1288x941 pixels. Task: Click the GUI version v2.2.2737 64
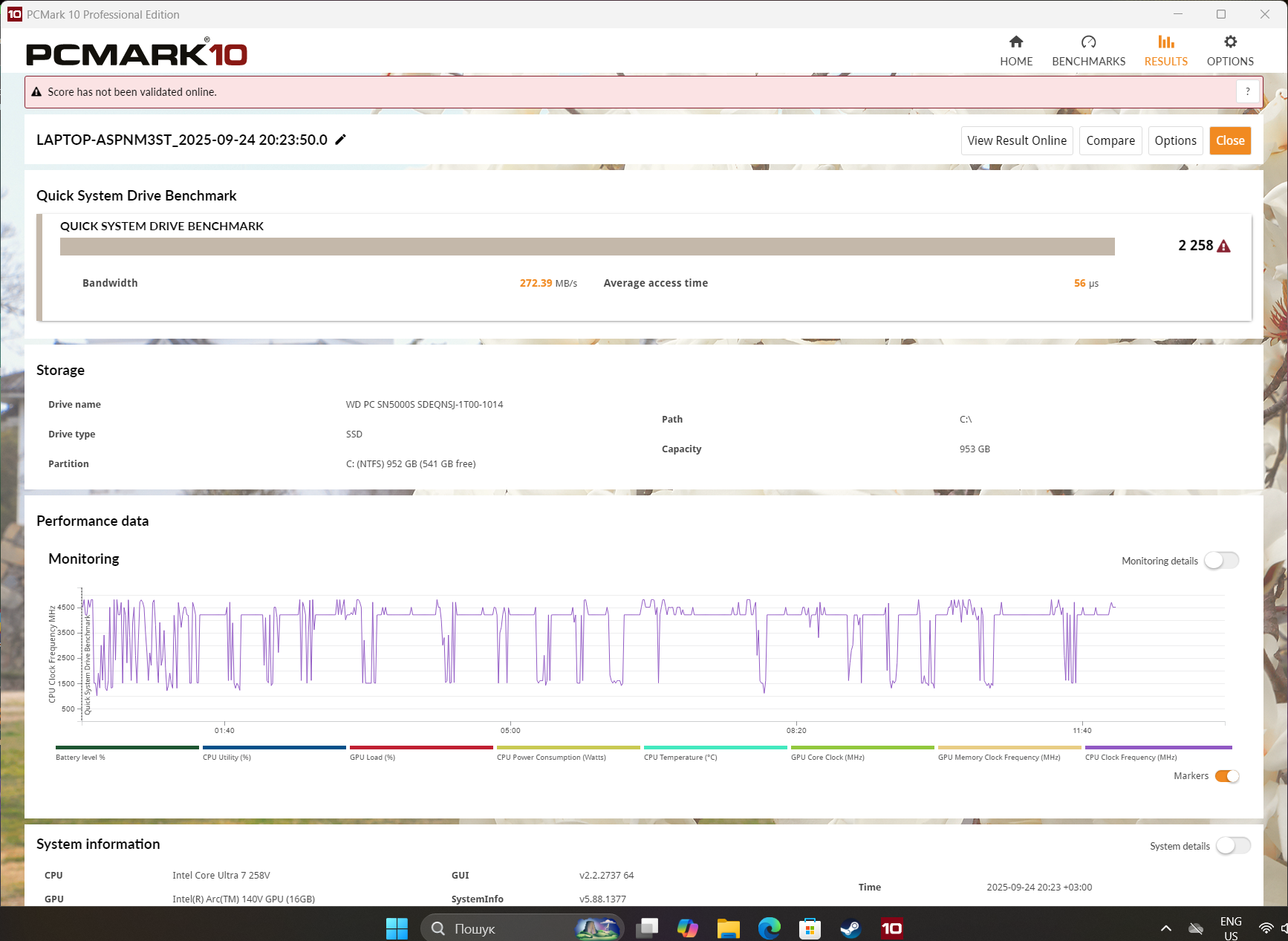coord(607,876)
